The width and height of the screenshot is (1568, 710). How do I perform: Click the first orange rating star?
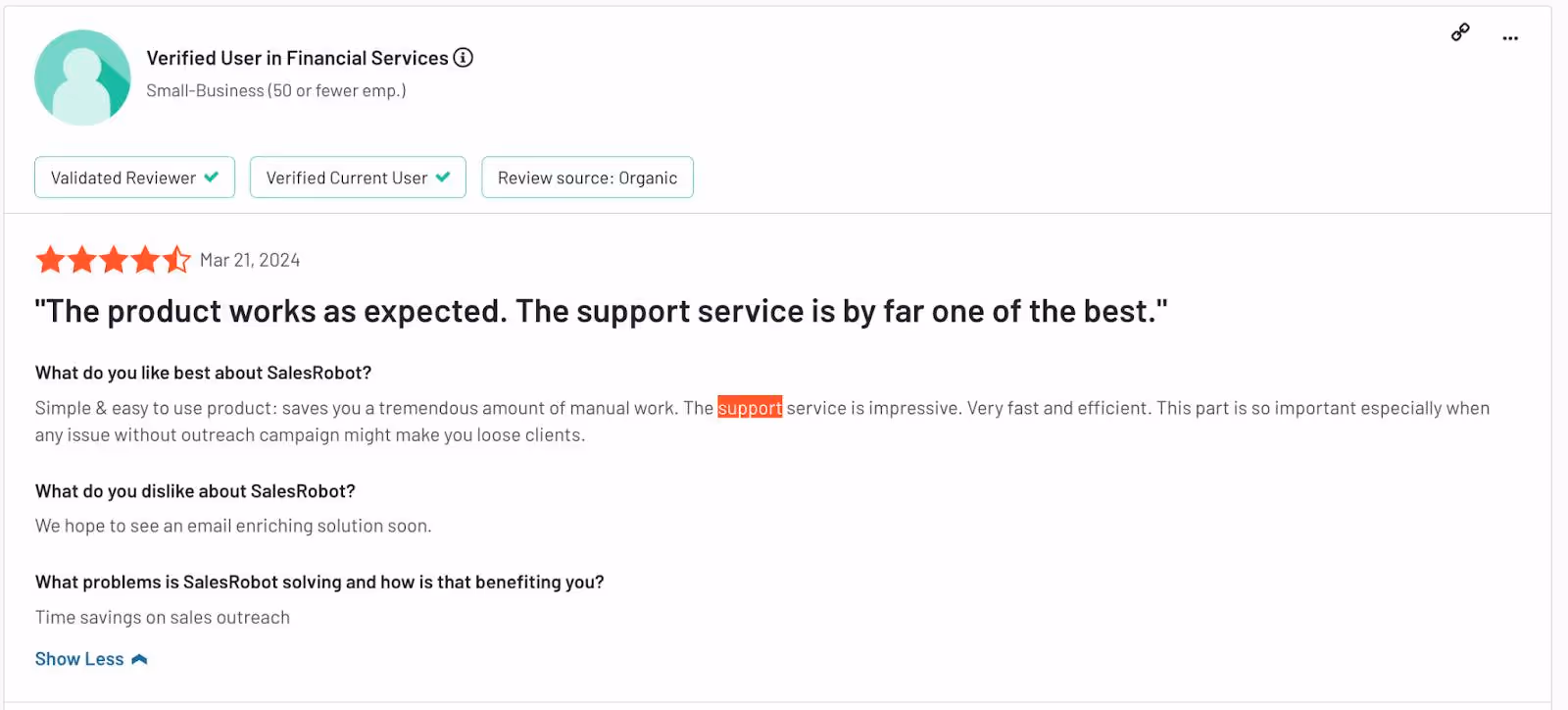pos(50,259)
